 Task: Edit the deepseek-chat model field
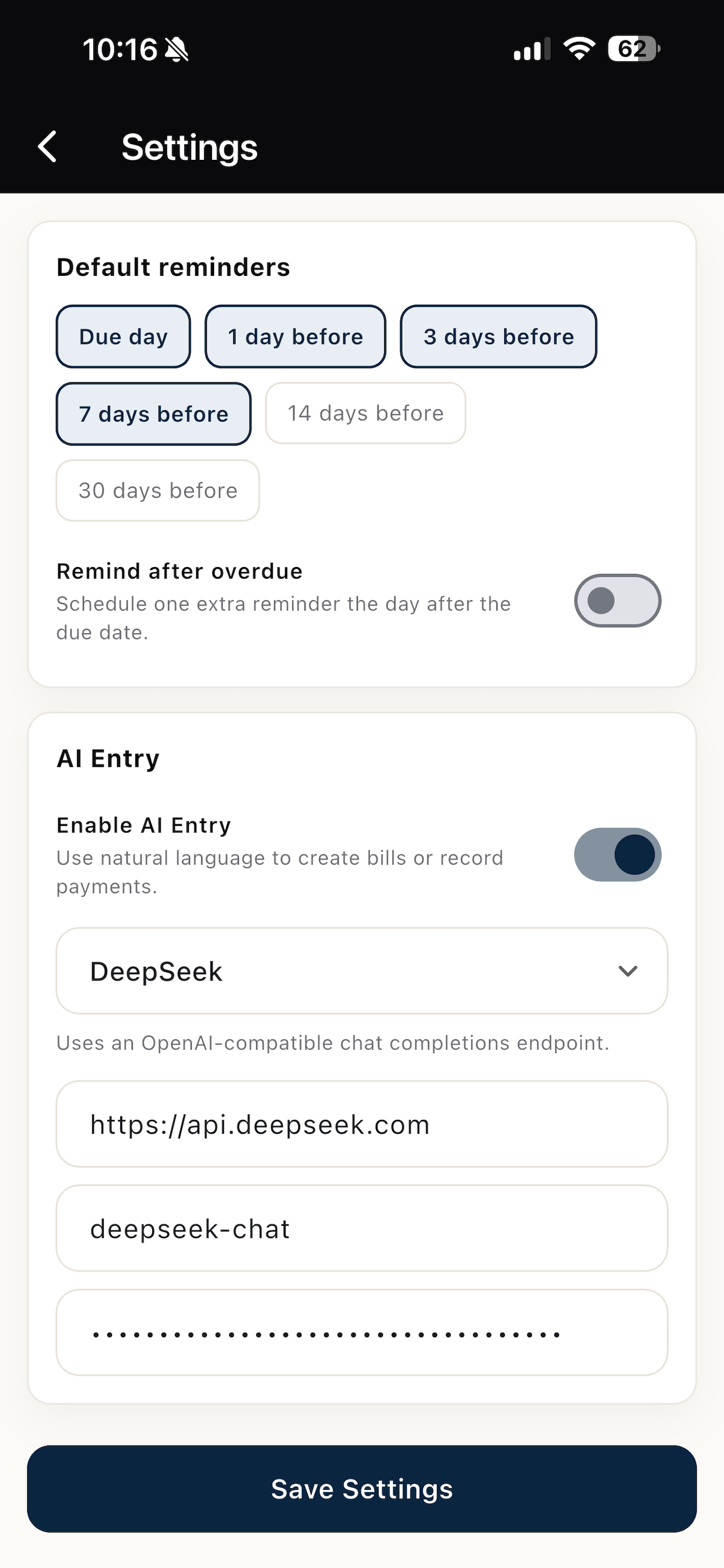(362, 1228)
